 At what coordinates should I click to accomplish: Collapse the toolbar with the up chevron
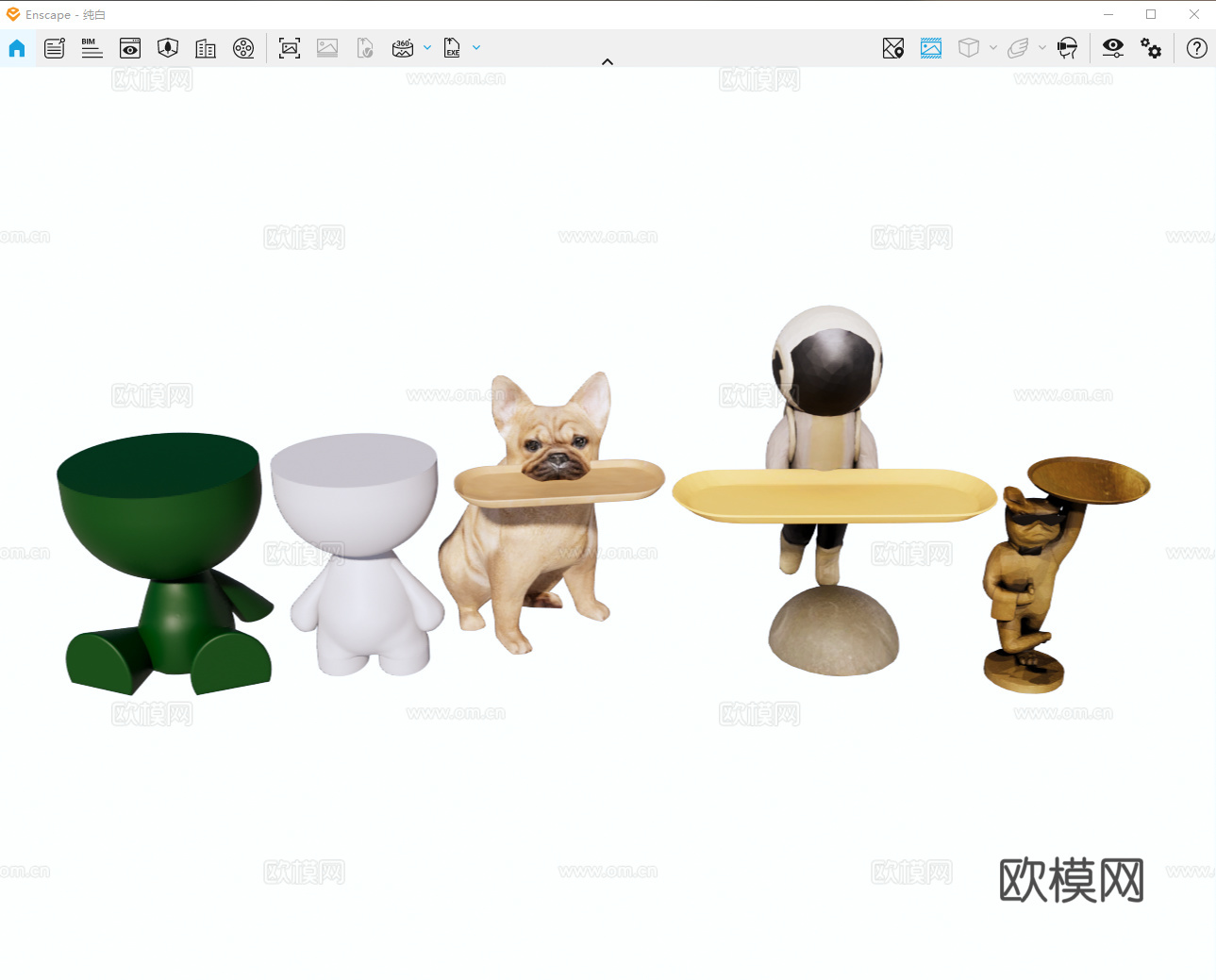point(608,62)
